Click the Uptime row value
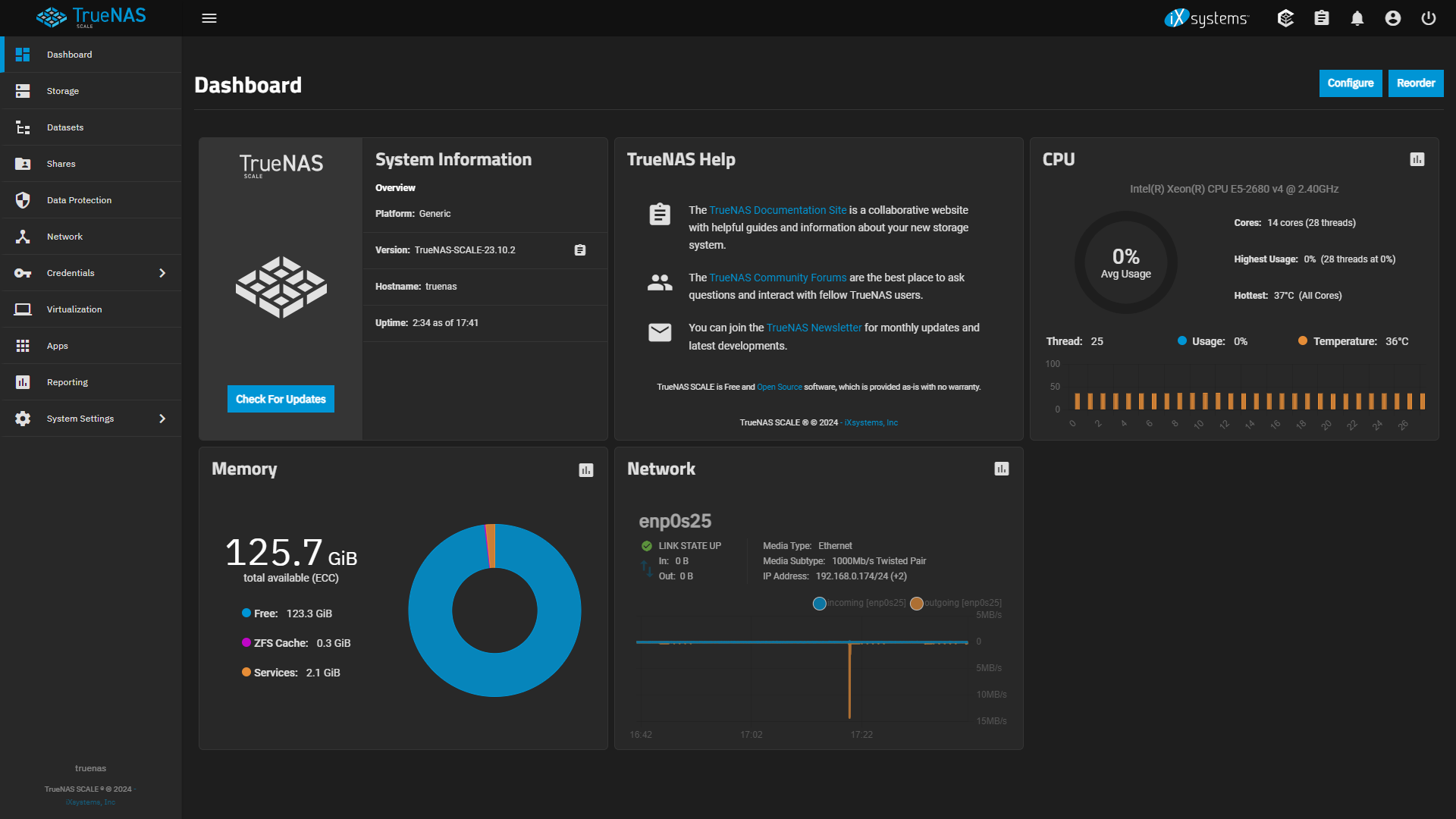 445,323
